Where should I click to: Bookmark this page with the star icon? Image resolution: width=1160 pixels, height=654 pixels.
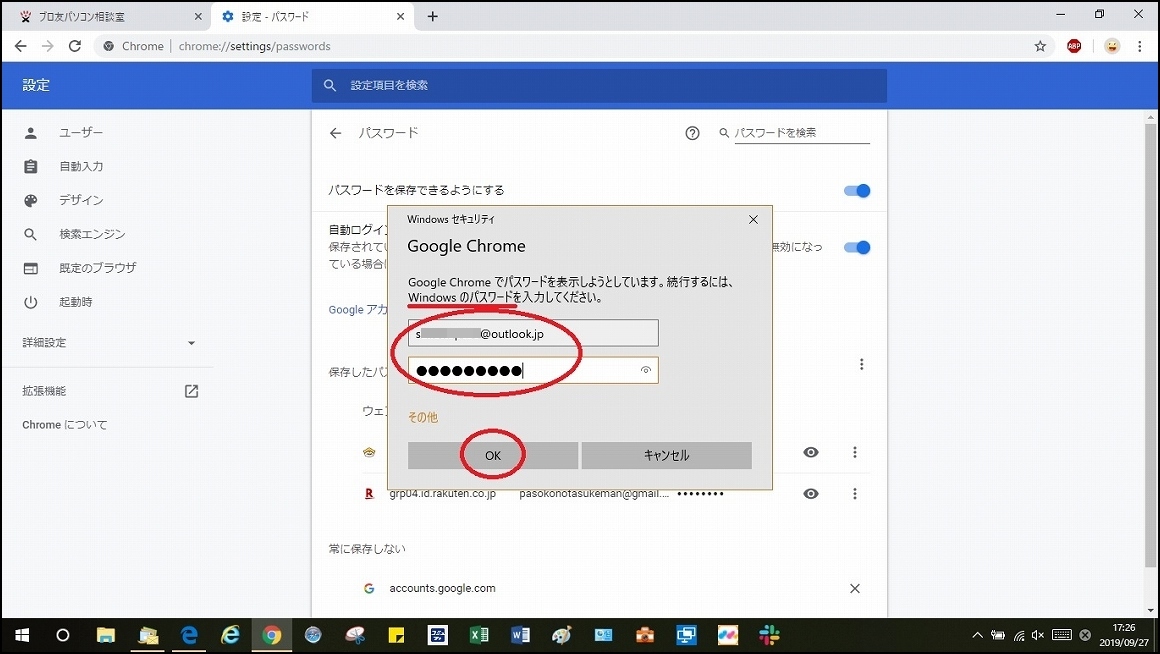(1040, 46)
